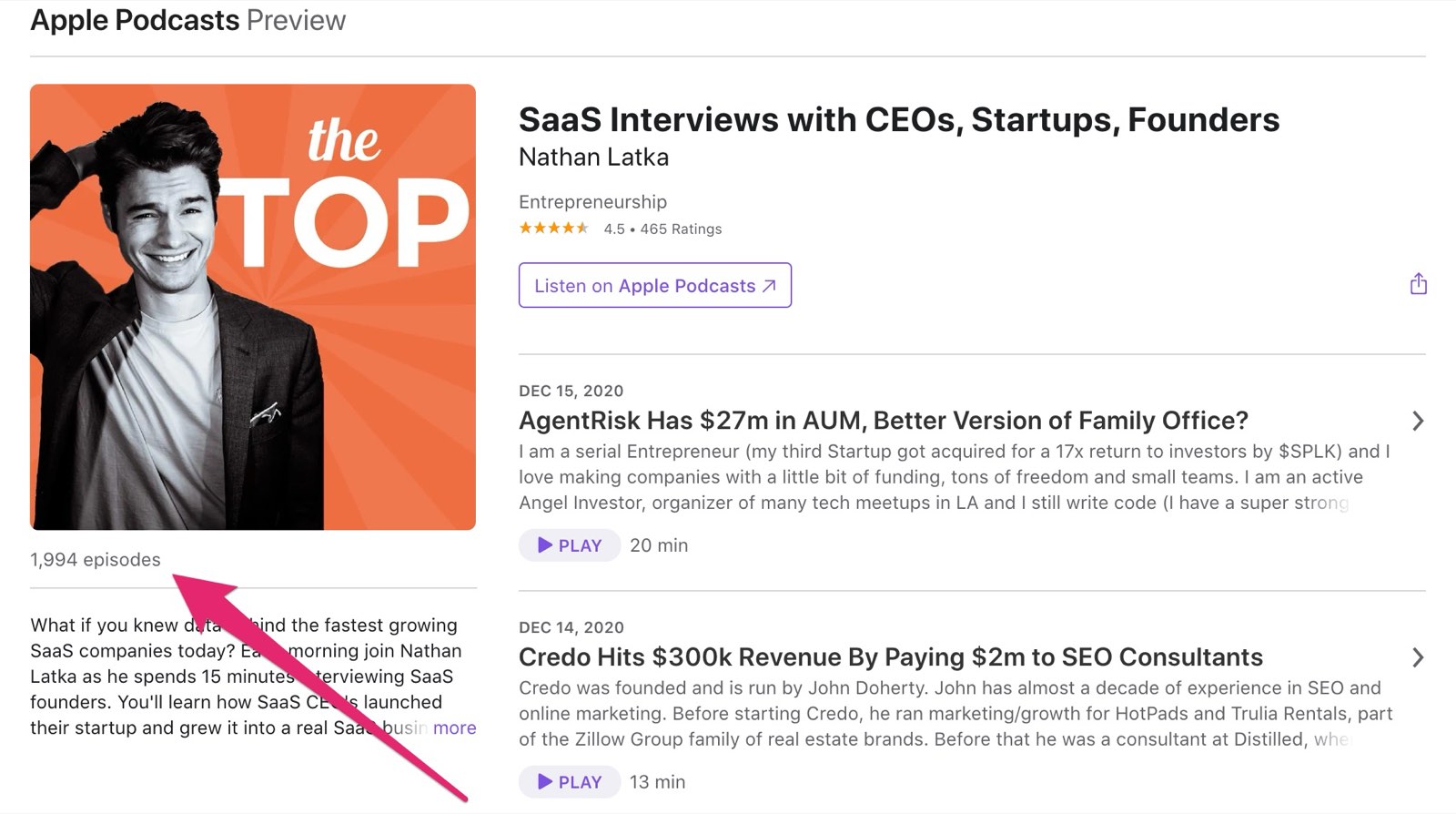Open the 'AgentRisk Has $27m in AUM' episode title
The image size is (1456, 814).
point(884,421)
